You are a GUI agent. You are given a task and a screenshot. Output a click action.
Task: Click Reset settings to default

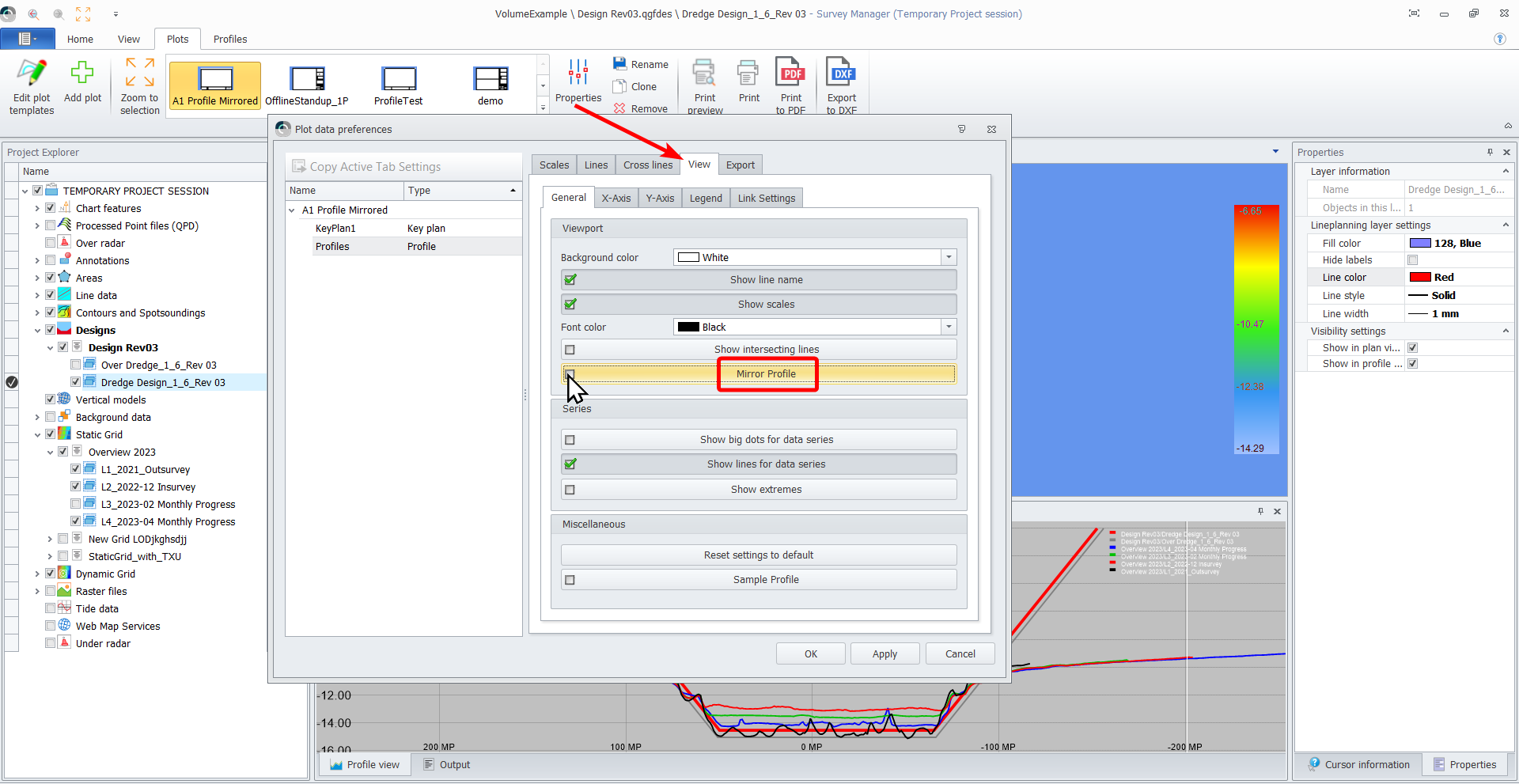click(x=758, y=555)
